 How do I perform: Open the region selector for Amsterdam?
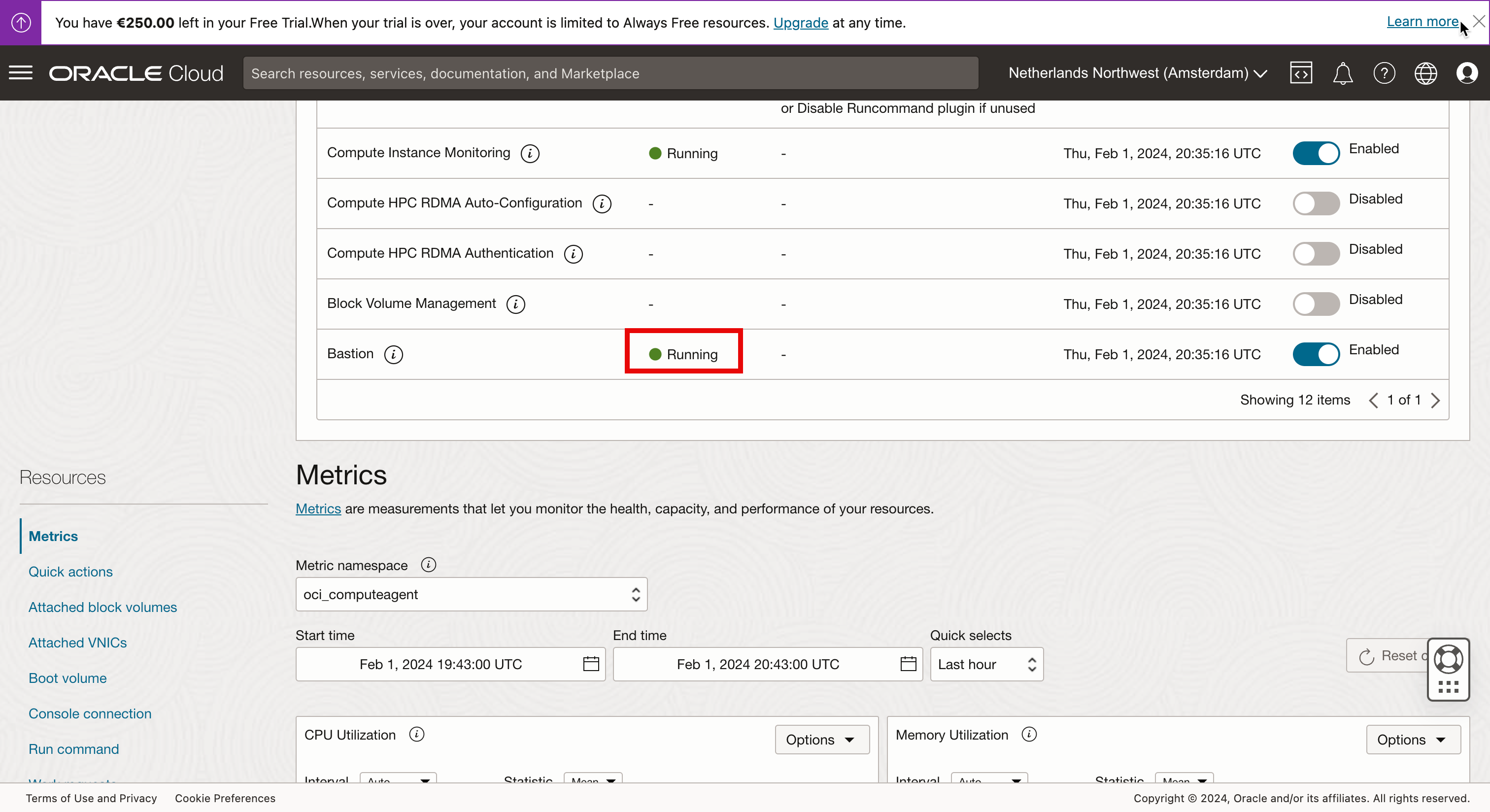[x=1137, y=73]
